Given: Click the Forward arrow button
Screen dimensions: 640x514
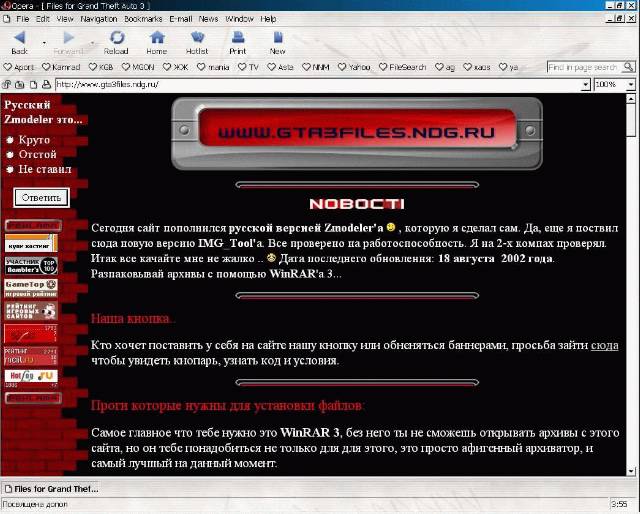Looking at the screenshot, I should 68,42.
